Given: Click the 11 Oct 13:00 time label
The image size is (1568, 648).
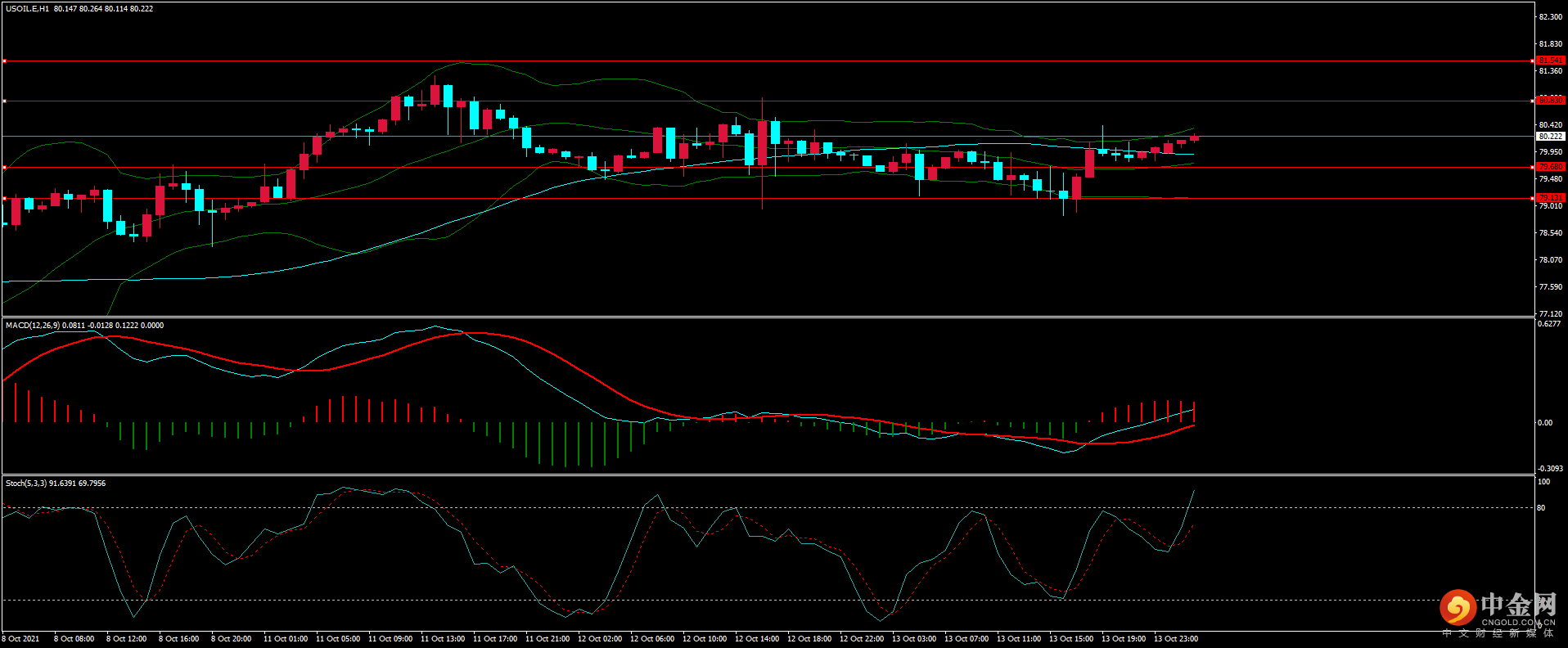Looking at the screenshot, I should point(443,639).
